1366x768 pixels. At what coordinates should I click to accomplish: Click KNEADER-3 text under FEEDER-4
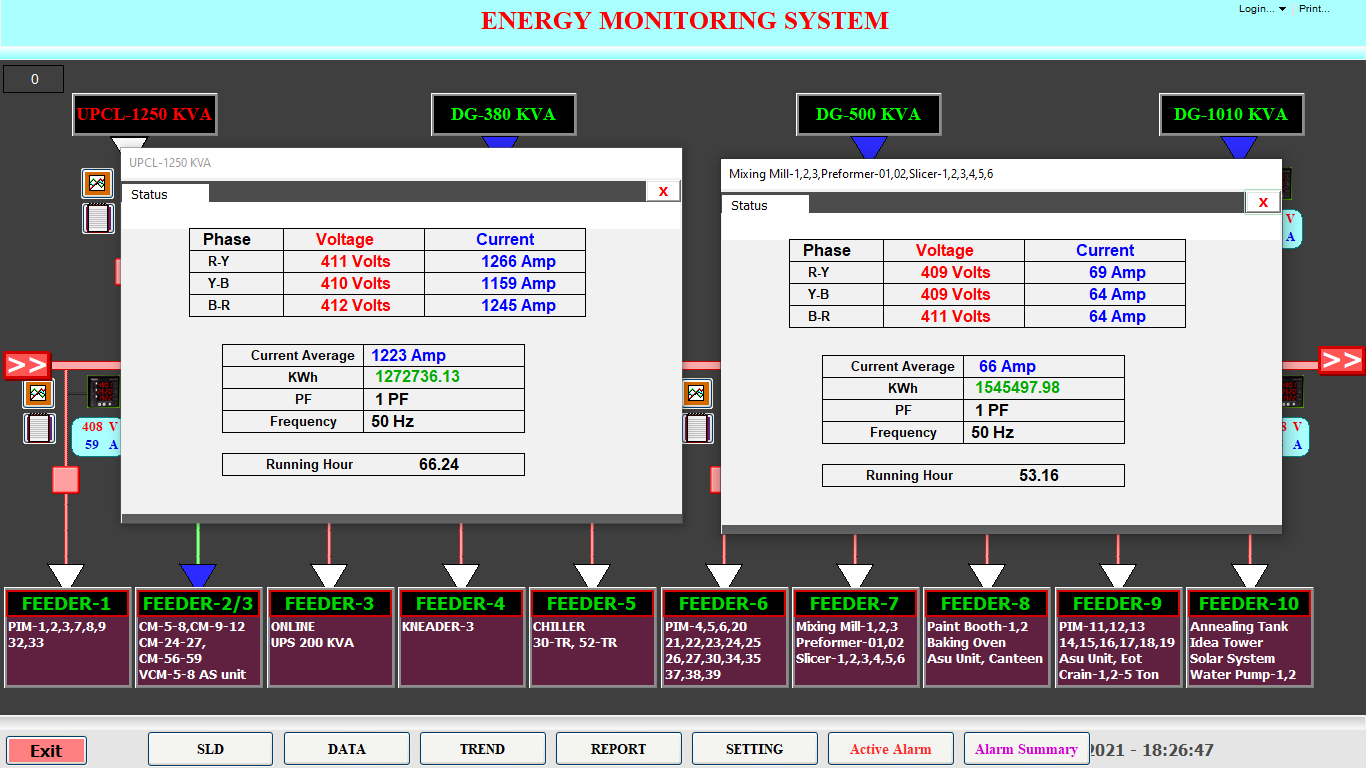coord(438,627)
